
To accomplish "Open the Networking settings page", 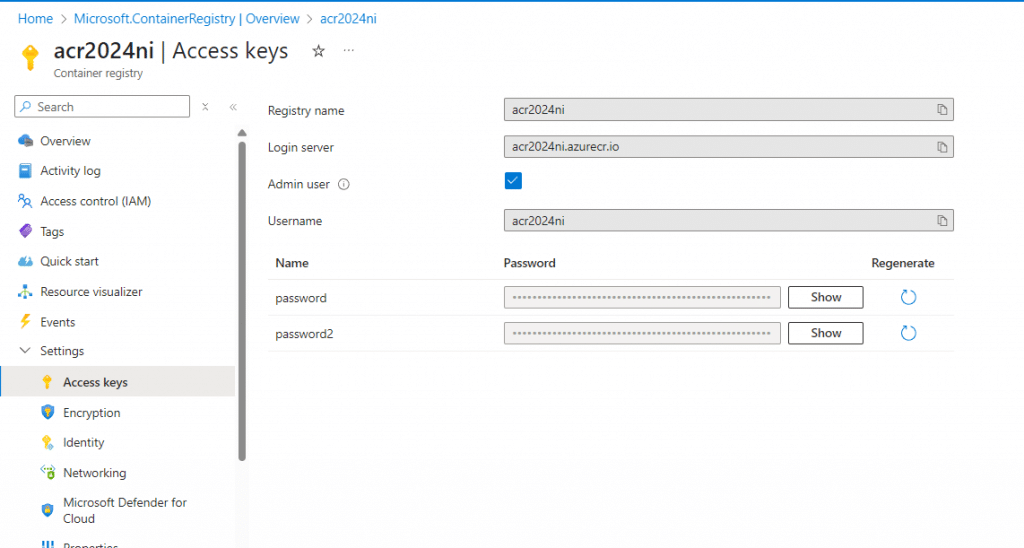I will [94, 473].
